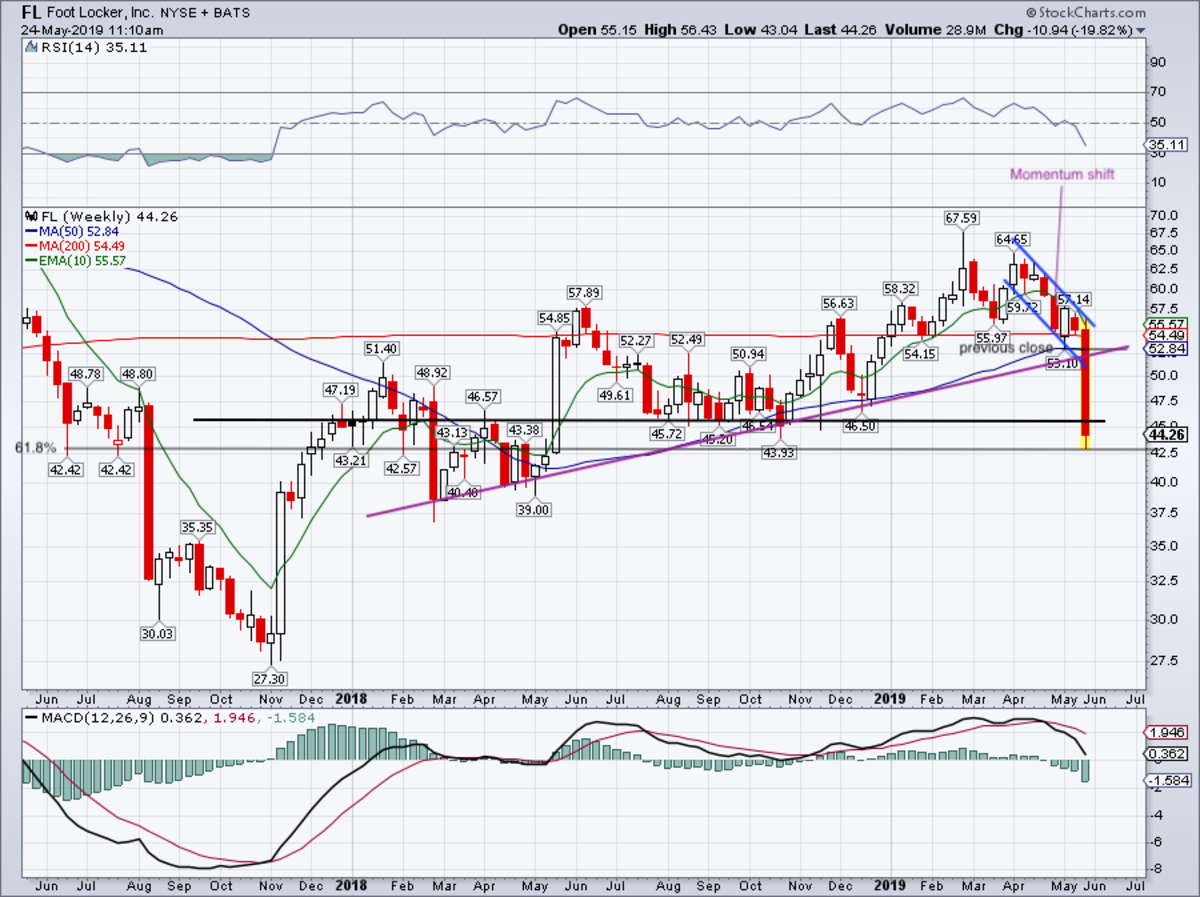Click the 57.89 price label
The width and height of the screenshot is (1200, 897).
[x=585, y=294]
